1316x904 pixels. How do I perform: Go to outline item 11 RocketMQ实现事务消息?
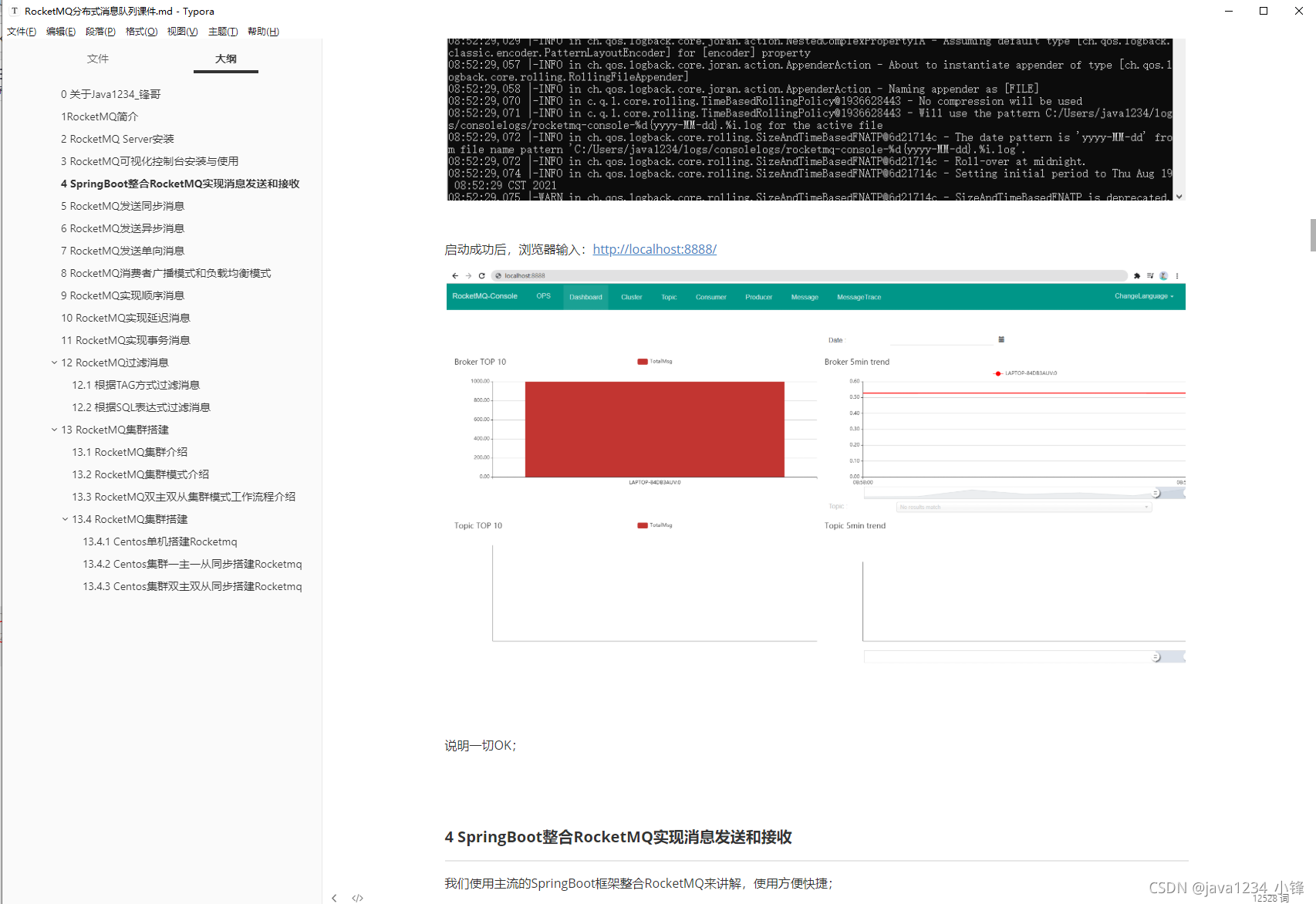click(x=126, y=340)
